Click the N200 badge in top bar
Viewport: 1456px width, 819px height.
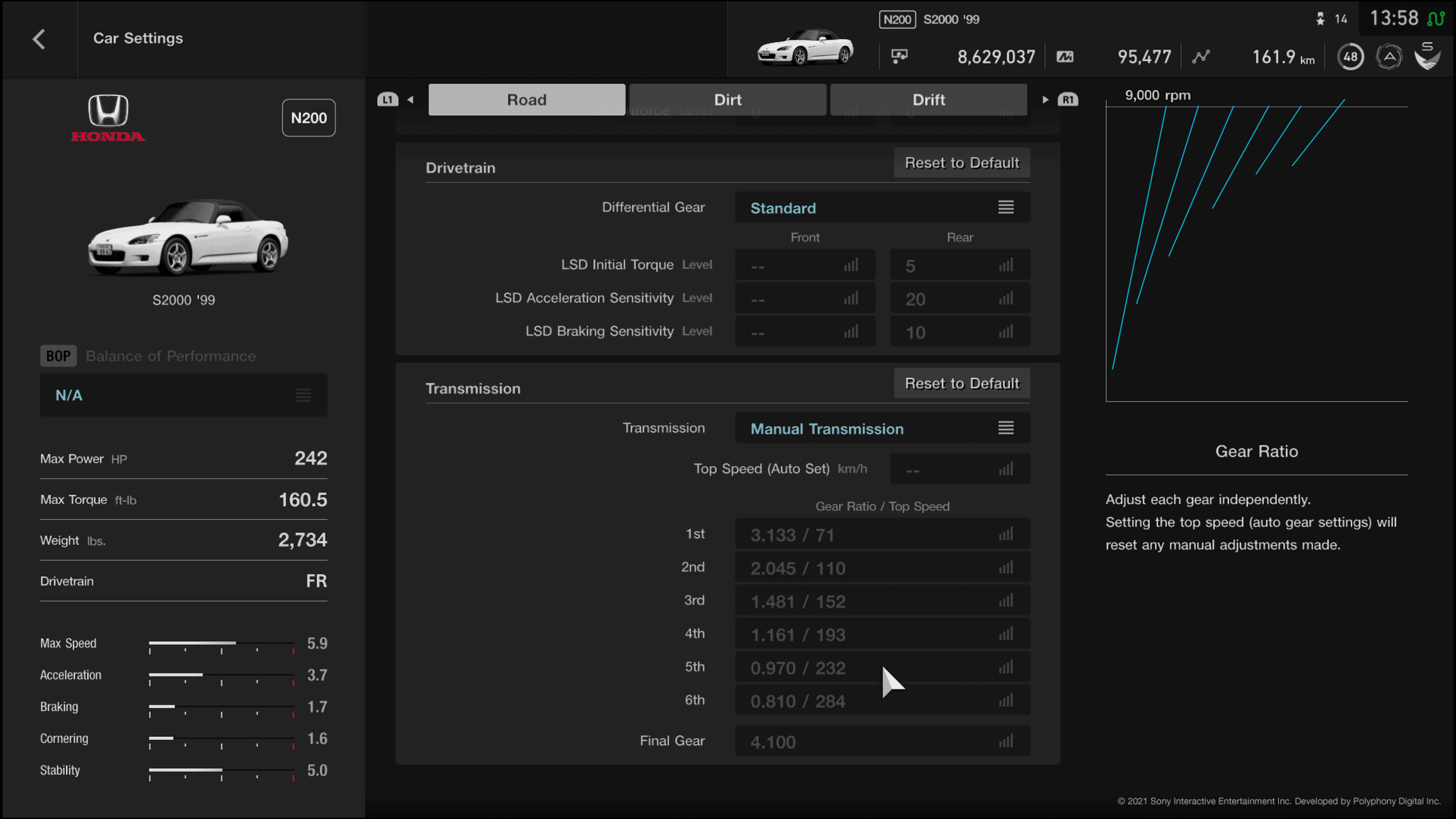pos(897,19)
